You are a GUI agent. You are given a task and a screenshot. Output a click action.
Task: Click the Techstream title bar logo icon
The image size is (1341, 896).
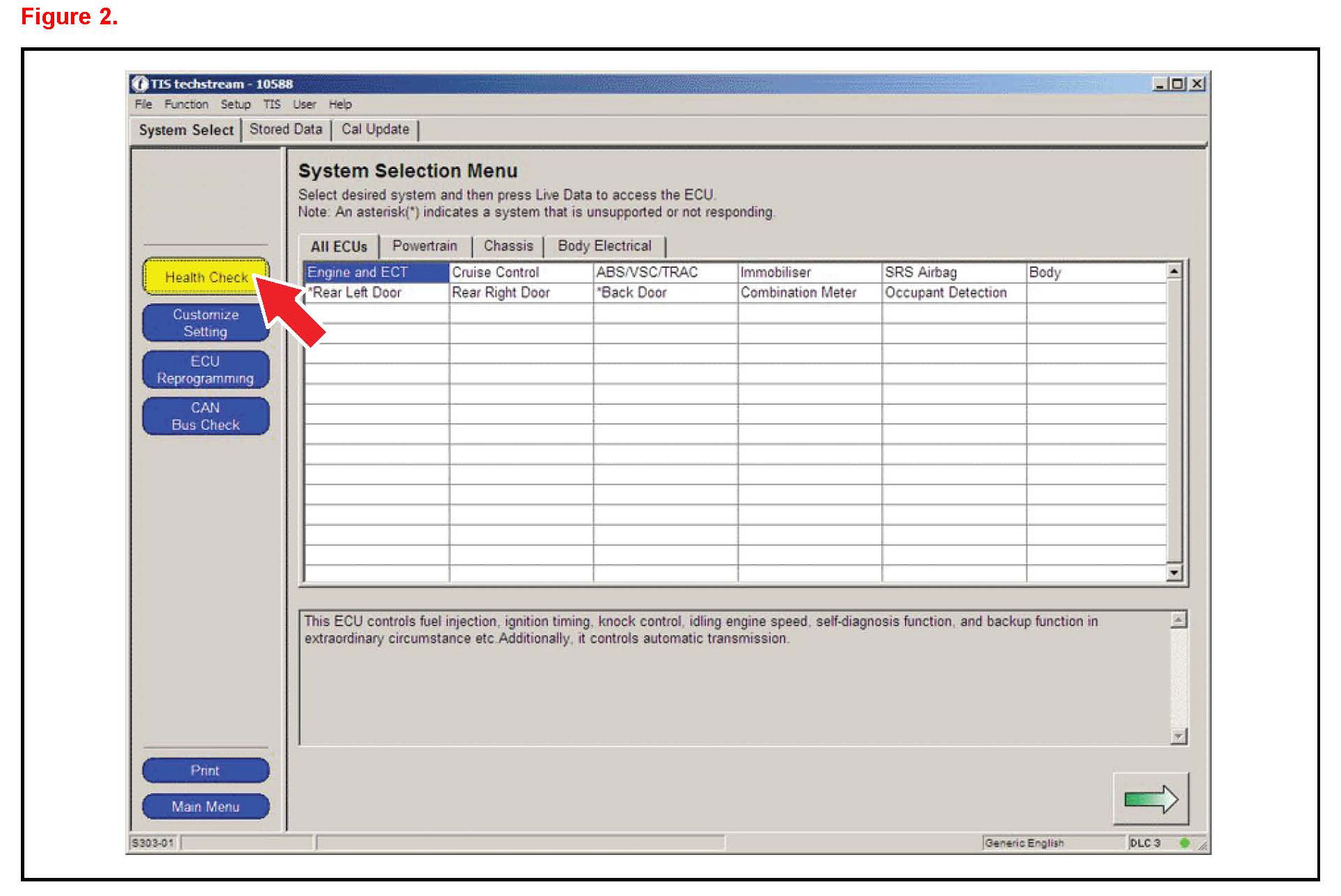(140, 83)
